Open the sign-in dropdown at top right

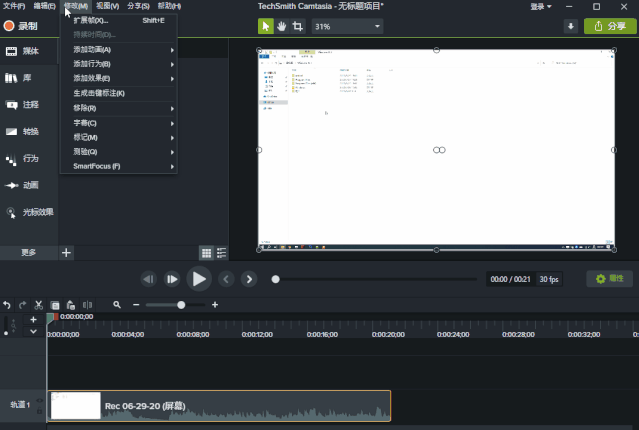click(541, 7)
